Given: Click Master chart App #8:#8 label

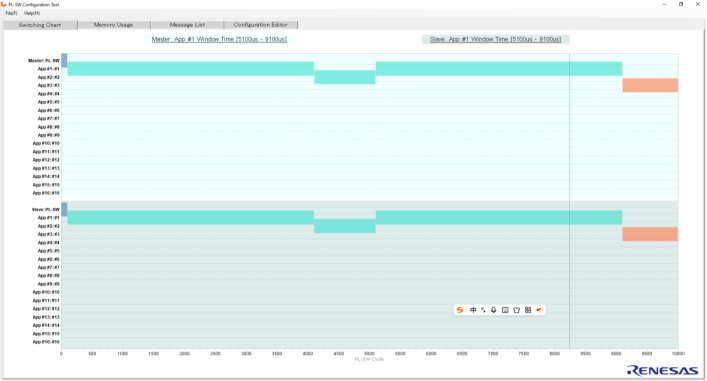Looking at the screenshot, I should pyautogui.click(x=49, y=127).
